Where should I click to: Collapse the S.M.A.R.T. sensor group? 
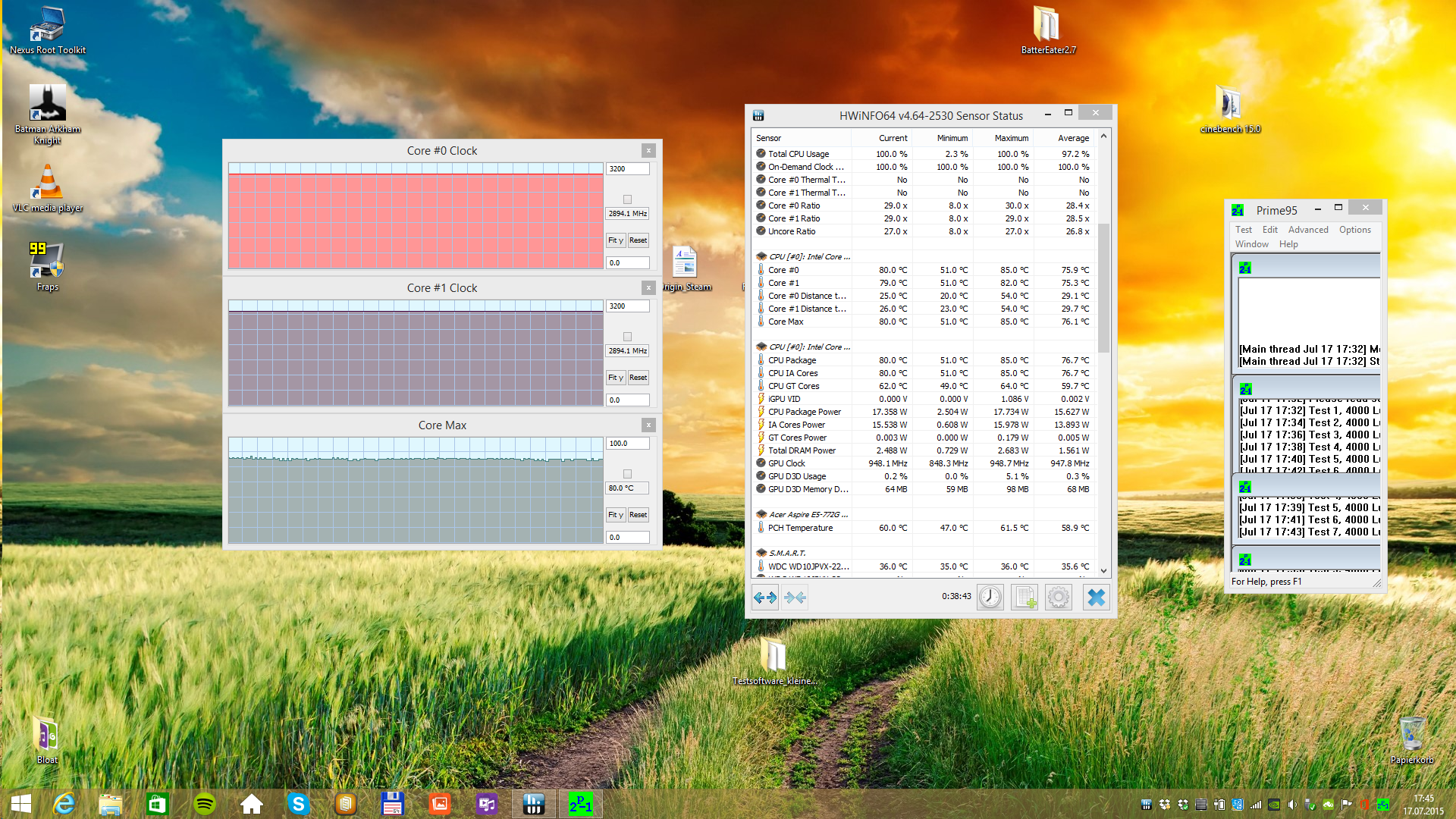[x=786, y=553]
